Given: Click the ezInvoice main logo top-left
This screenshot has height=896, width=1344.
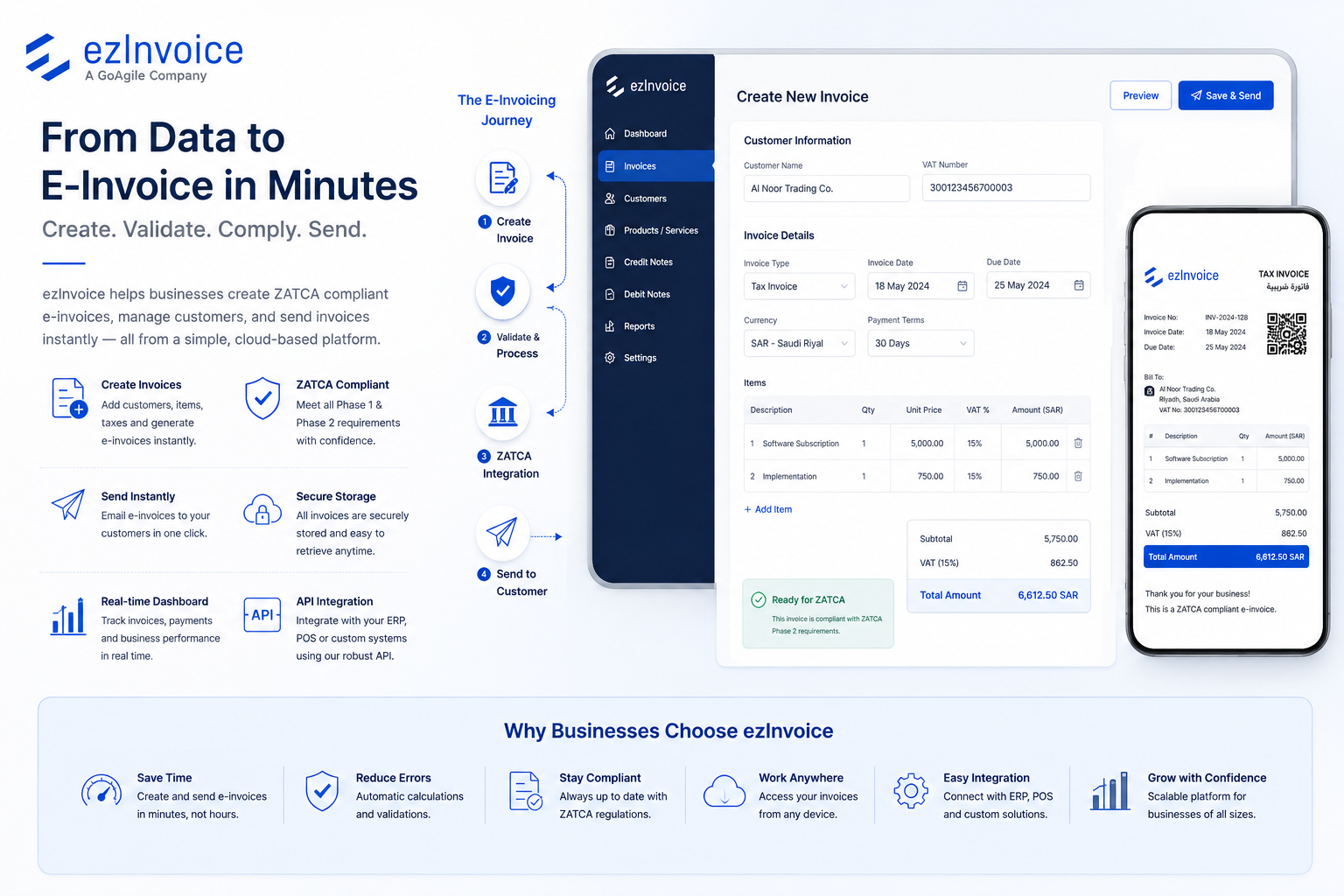Looking at the screenshot, I should (x=135, y=58).
